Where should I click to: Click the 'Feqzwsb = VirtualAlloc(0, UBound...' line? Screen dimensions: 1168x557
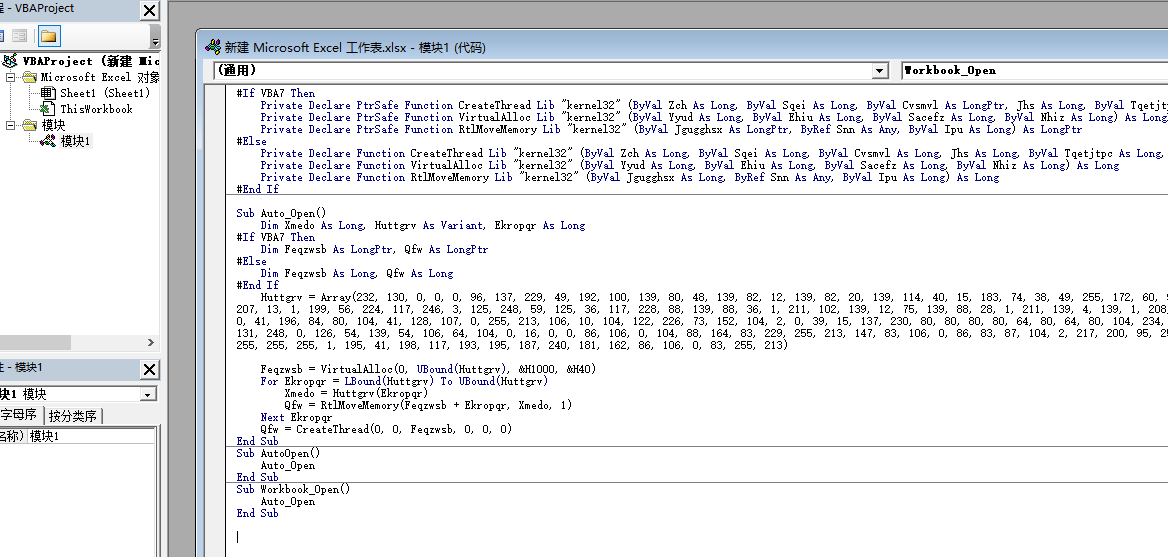[428, 369]
